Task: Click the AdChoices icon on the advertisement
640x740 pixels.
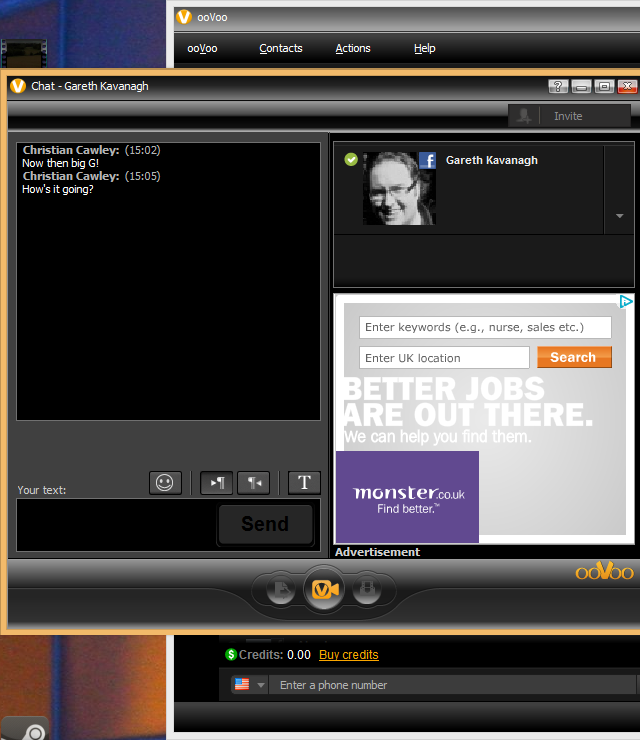Action: tap(626, 301)
